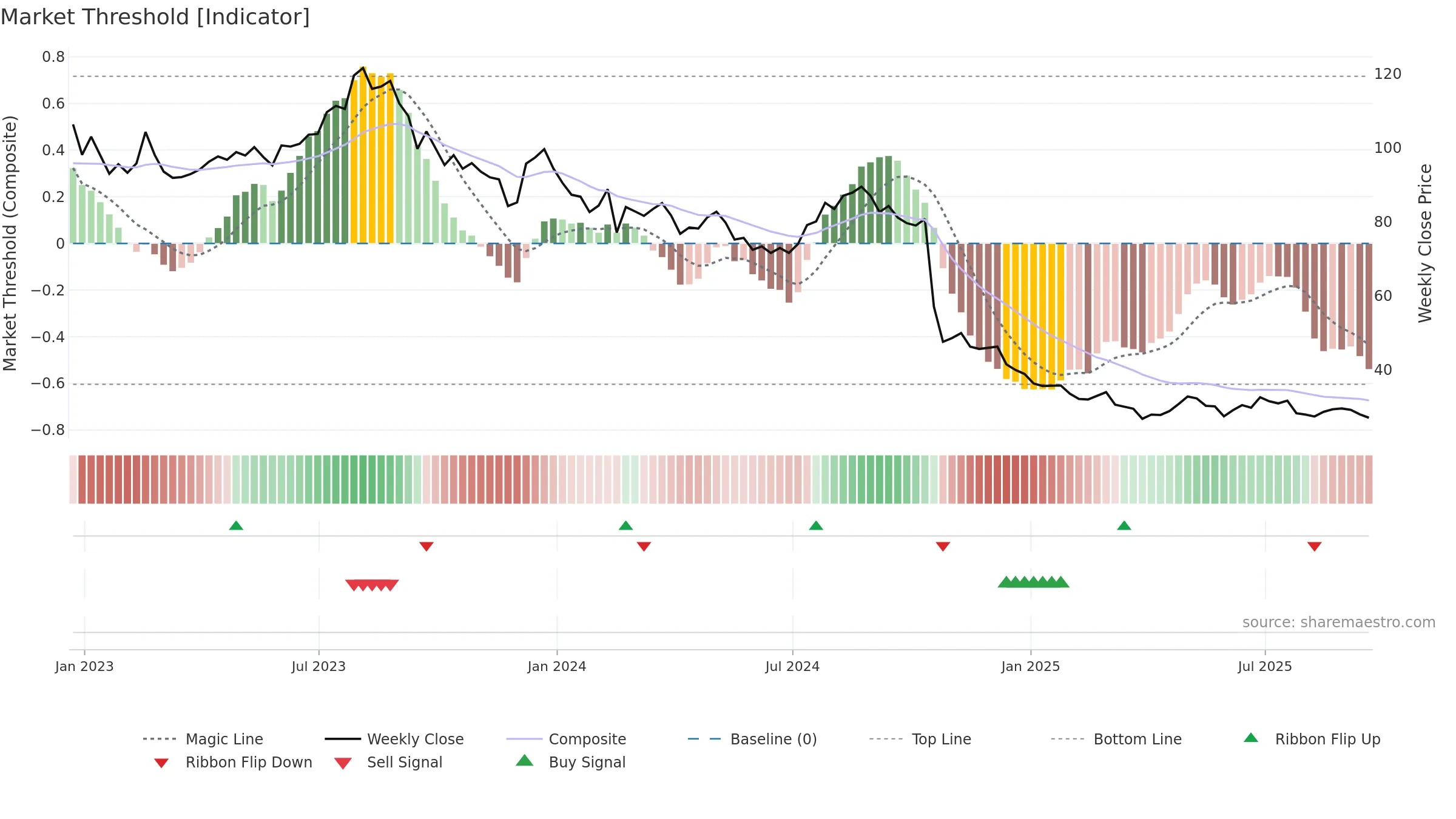Click the 40 right axis tick
The height and width of the screenshot is (819, 1456).
1383,369
